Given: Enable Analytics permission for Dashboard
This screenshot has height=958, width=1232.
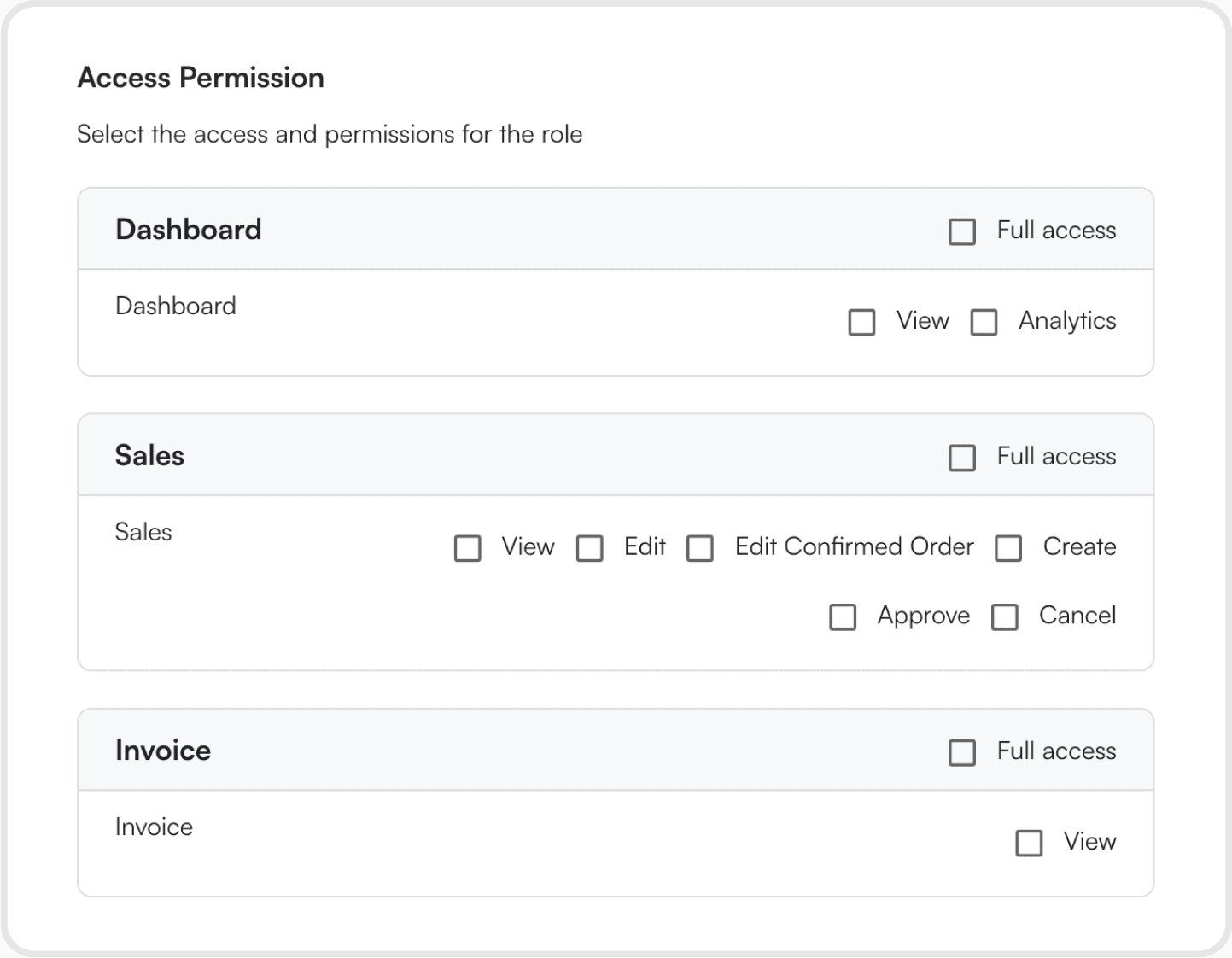Looking at the screenshot, I should click(x=984, y=322).
